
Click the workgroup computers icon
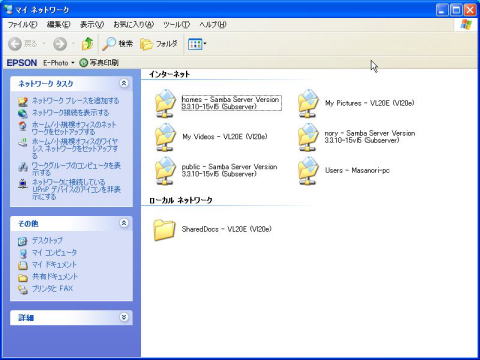click(23, 167)
